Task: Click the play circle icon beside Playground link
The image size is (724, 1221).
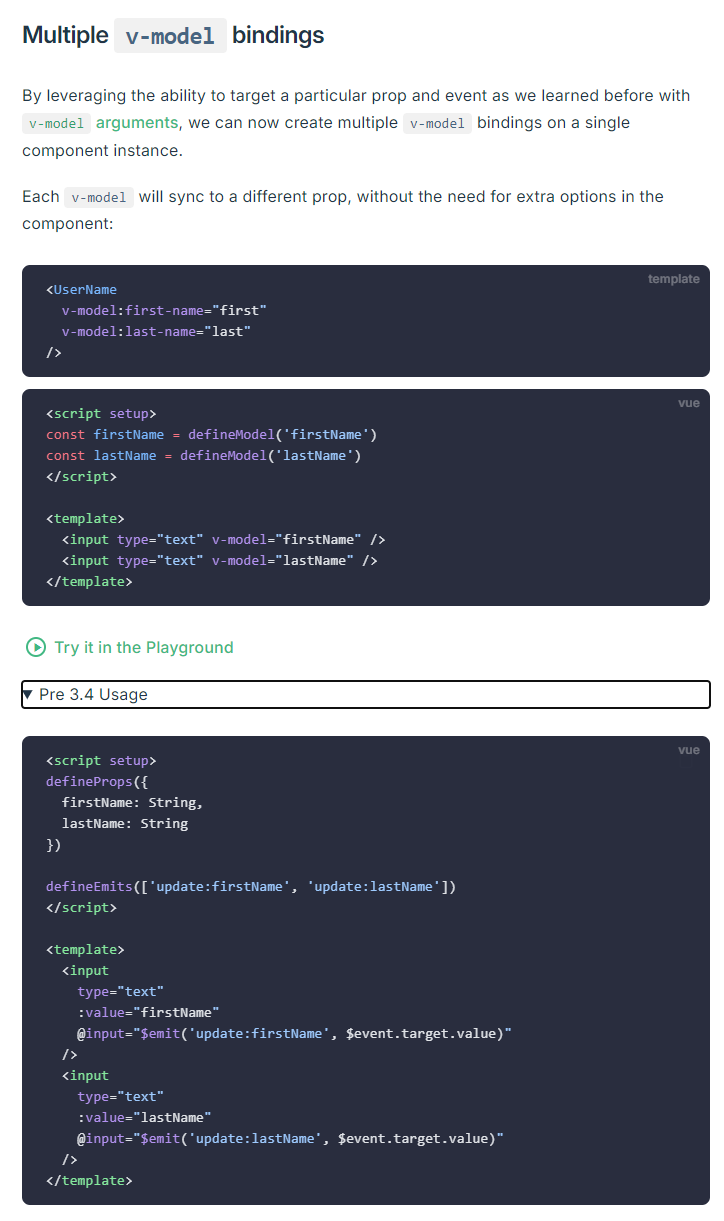Action: (x=36, y=647)
